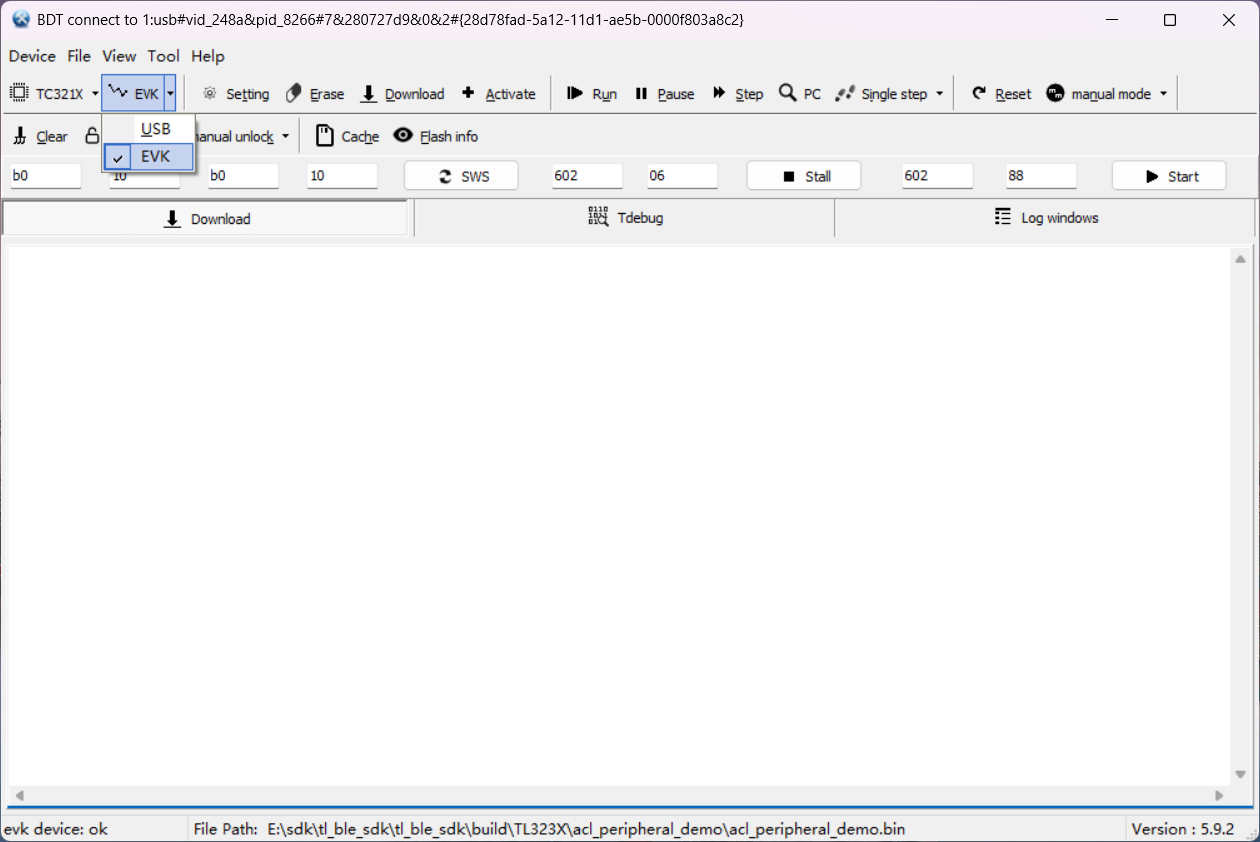Run the program with the Run icon
1260x842 pixels.
pos(575,93)
